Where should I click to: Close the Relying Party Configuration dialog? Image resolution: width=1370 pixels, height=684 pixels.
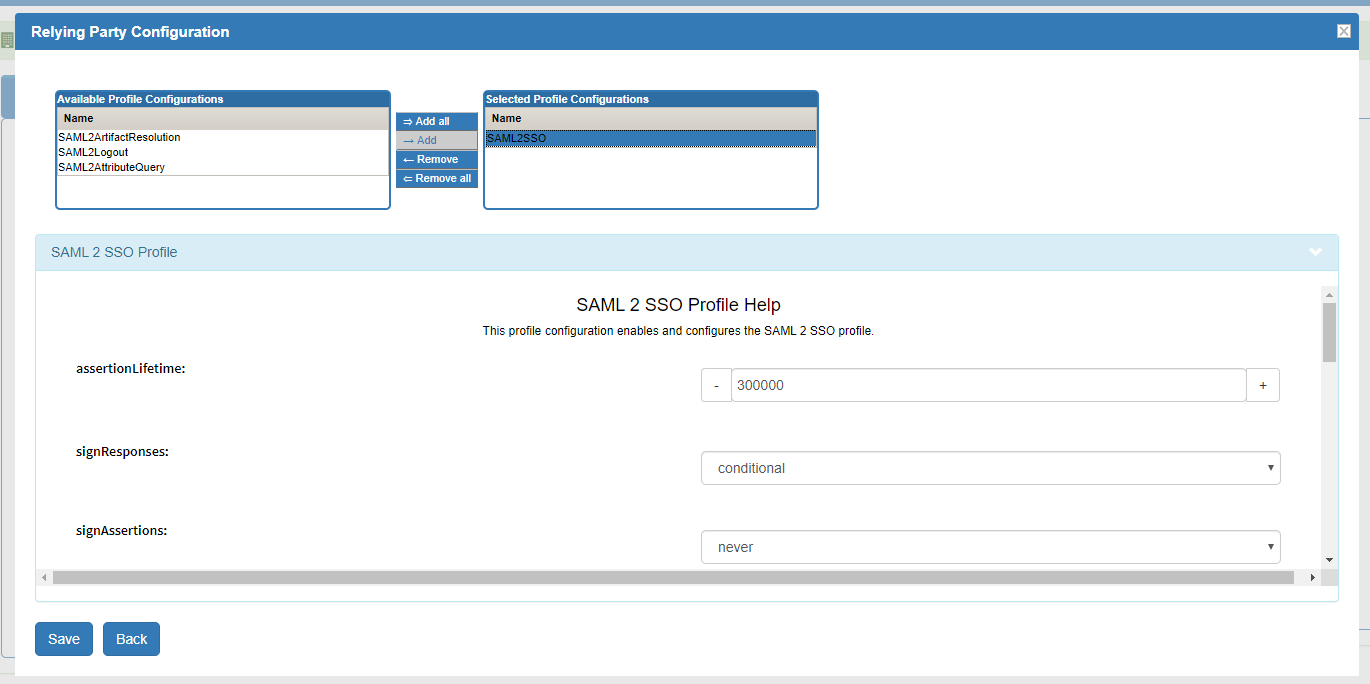click(1343, 31)
